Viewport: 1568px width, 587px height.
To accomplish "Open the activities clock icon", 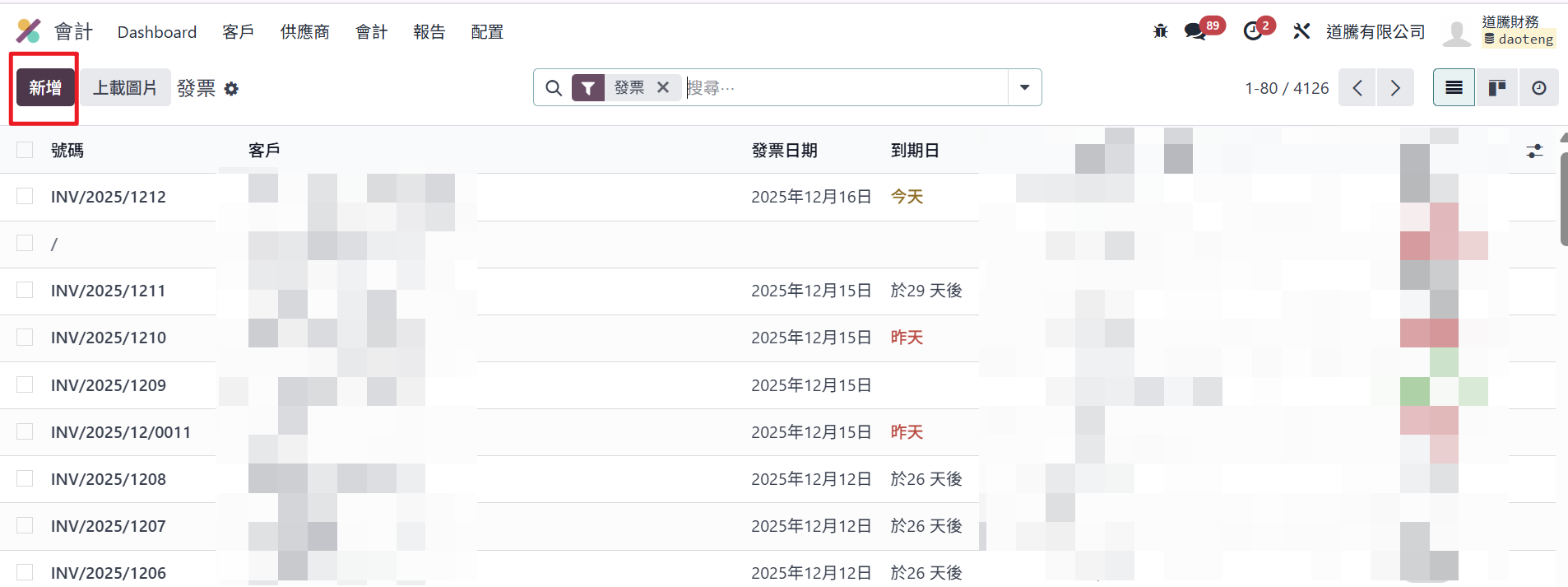I will 1253,31.
